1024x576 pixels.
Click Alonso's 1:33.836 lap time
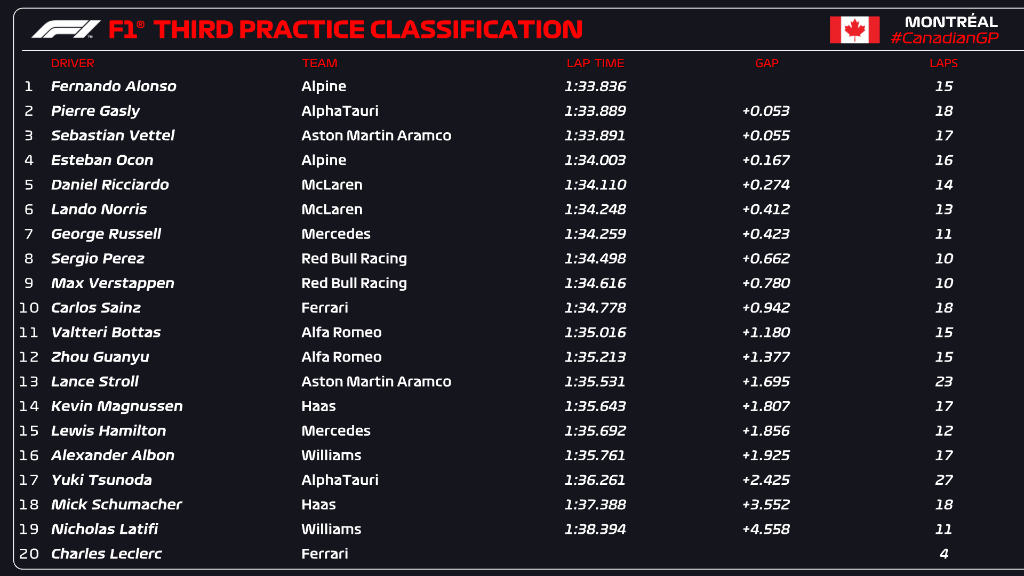(x=595, y=86)
